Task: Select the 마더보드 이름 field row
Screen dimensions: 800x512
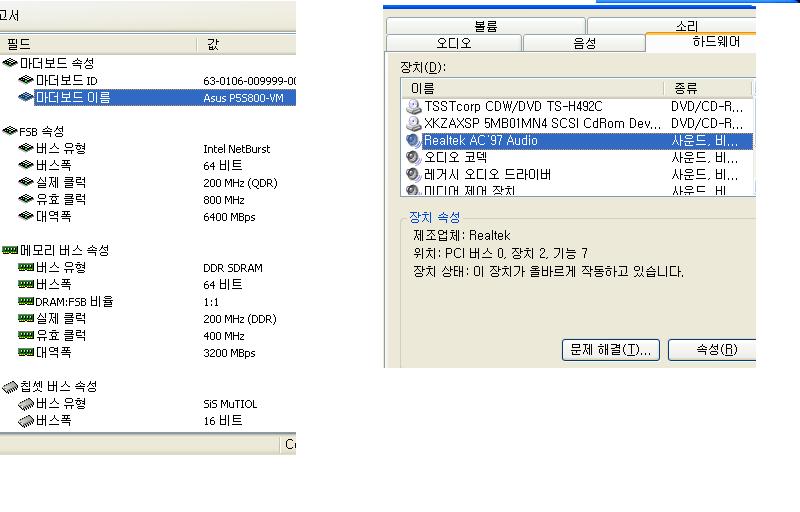Action: click(x=148, y=97)
